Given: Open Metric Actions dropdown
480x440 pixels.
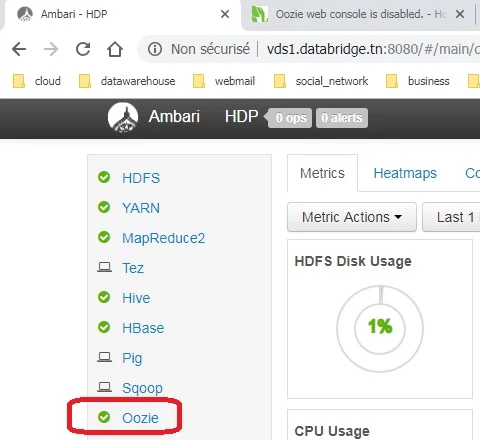Looking at the screenshot, I should pos(352,217).
